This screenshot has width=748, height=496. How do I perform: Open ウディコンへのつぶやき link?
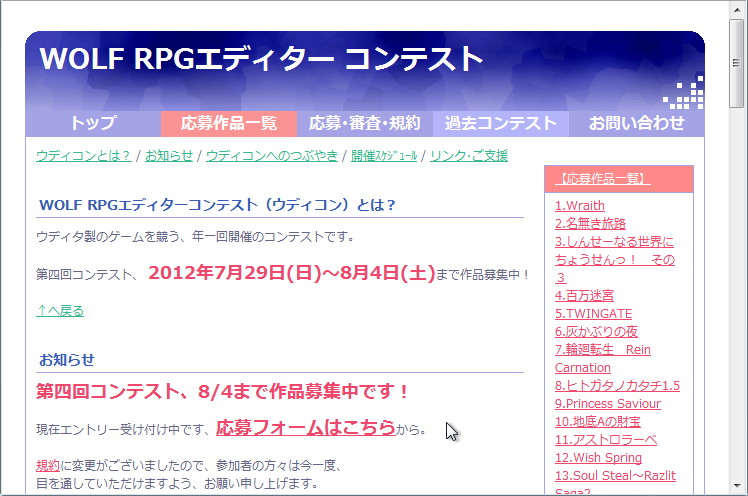pyautogui.click(x=272, y=155)
